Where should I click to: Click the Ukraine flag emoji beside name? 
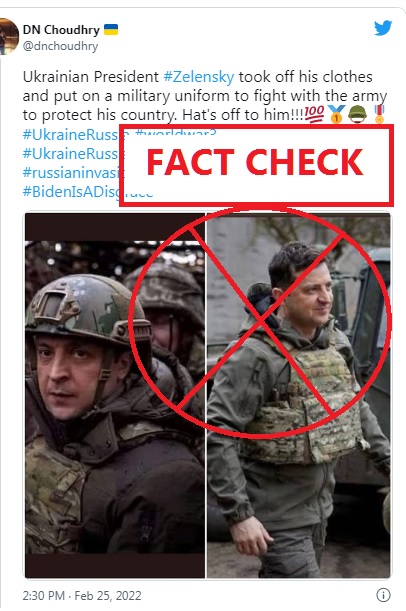pyautogui.click(x=111, y=30)
